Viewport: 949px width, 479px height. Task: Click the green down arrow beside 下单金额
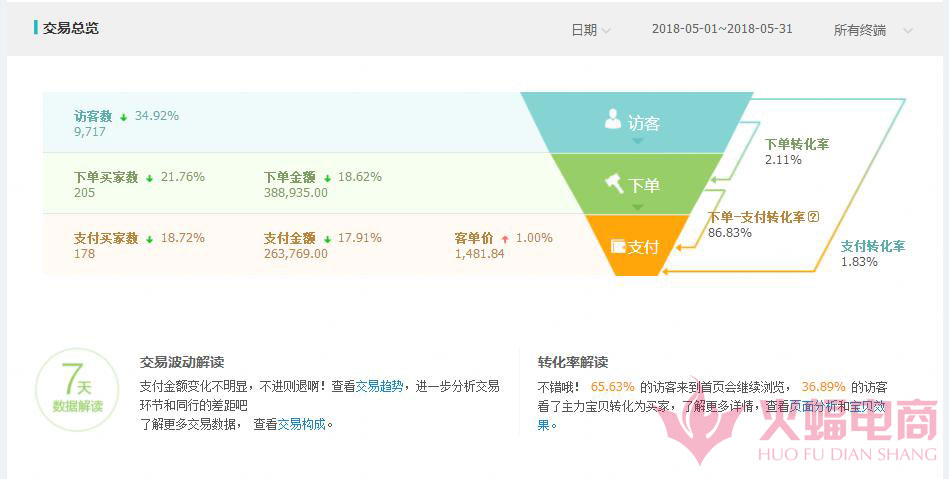pos(327,178)
